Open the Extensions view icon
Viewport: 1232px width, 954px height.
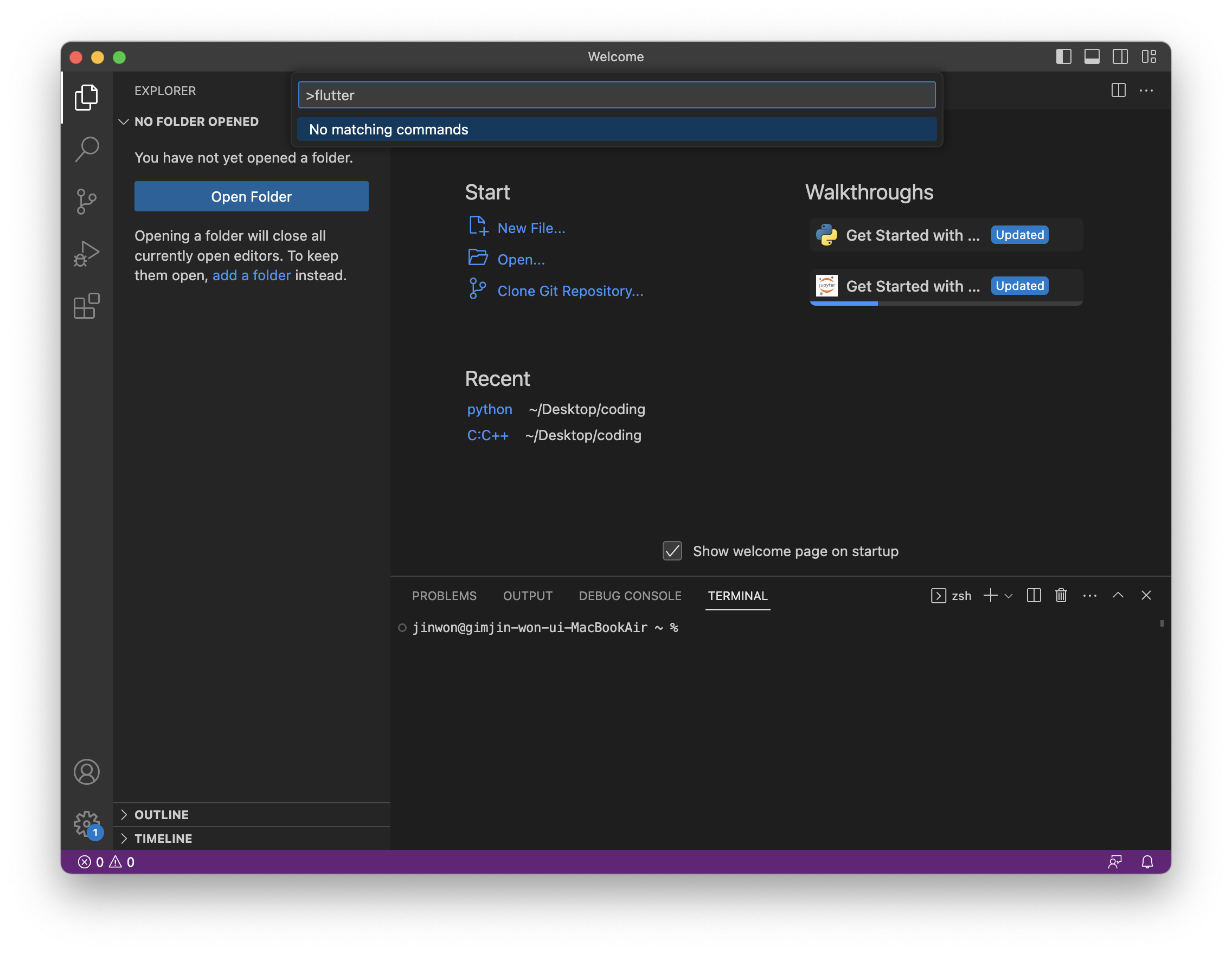tap(86, 306)
